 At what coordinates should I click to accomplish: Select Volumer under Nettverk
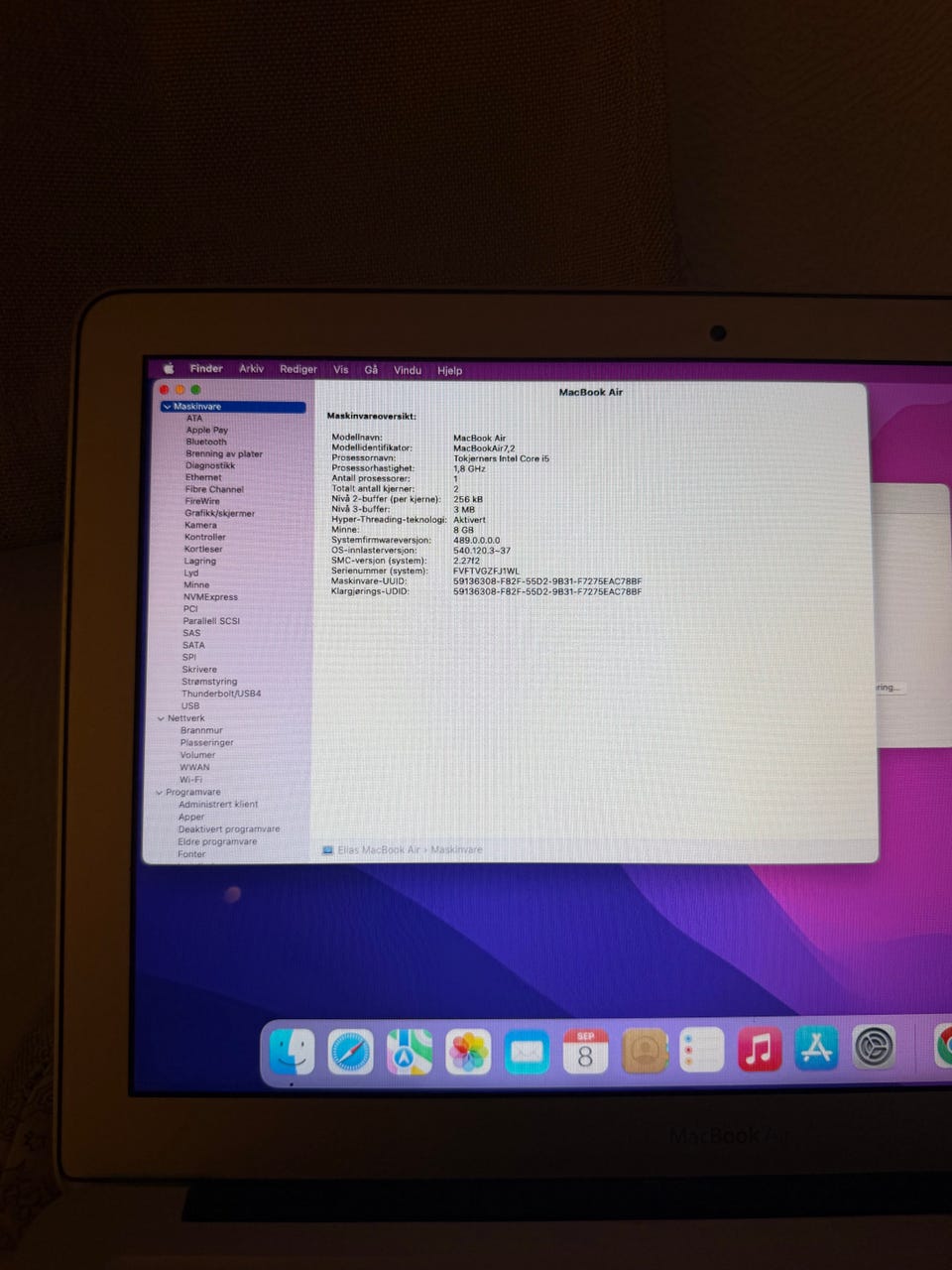197,755
